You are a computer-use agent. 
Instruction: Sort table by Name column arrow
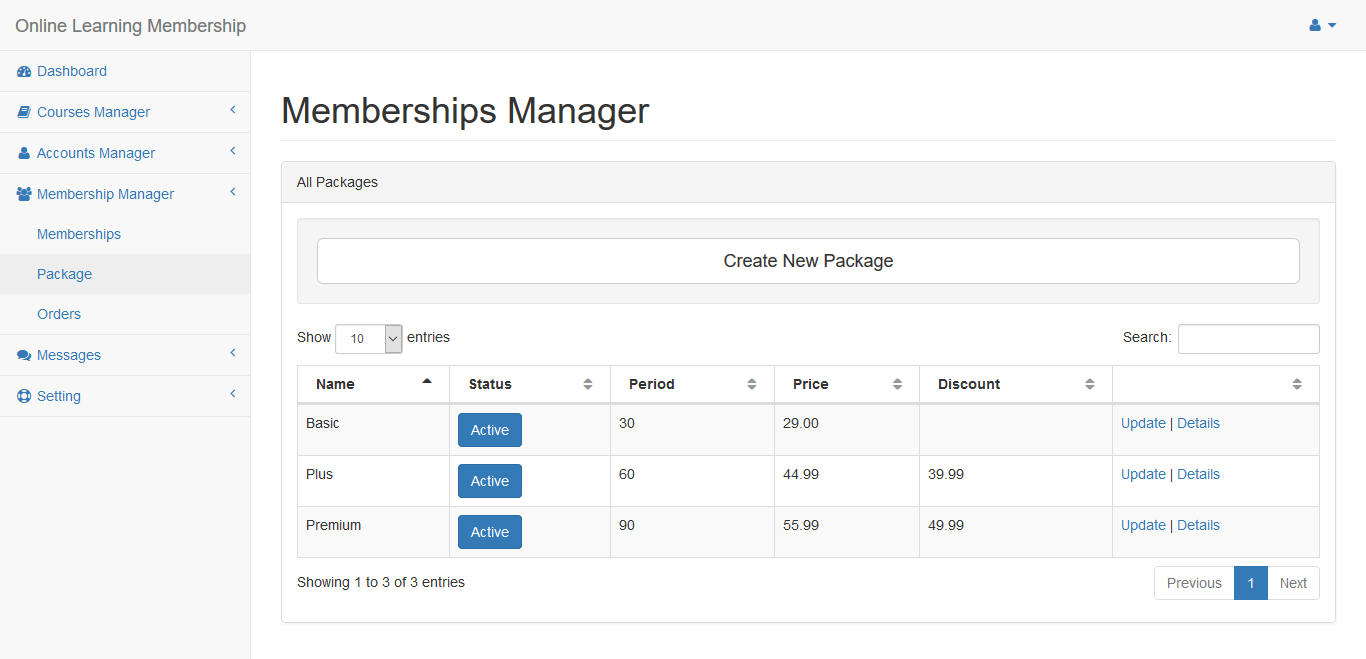(x=427, y=382)
